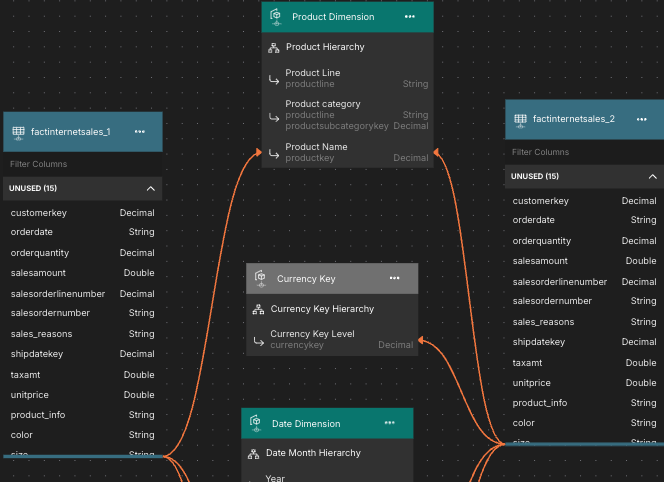Image resolution: width=664 pixels, height=482 pixels.
Task: Click the Currency Key Level arrow icon
Action: point(259,341)
